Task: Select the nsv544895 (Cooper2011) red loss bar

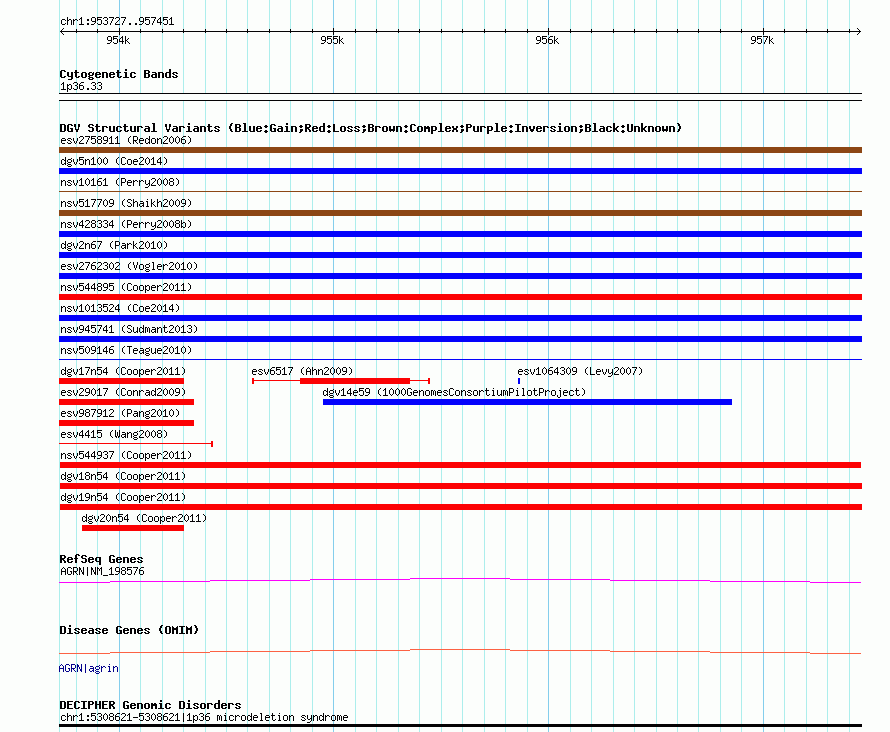Action: click(460, 297)
